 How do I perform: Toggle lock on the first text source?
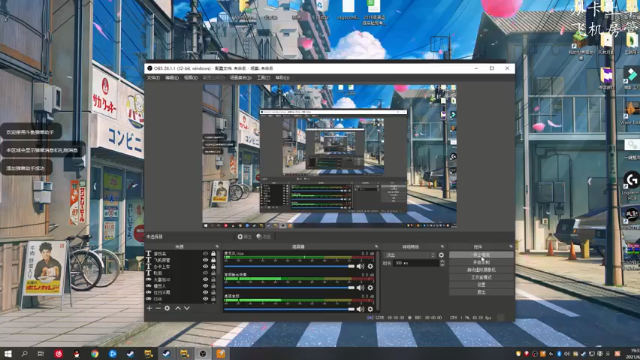[213, 253]
